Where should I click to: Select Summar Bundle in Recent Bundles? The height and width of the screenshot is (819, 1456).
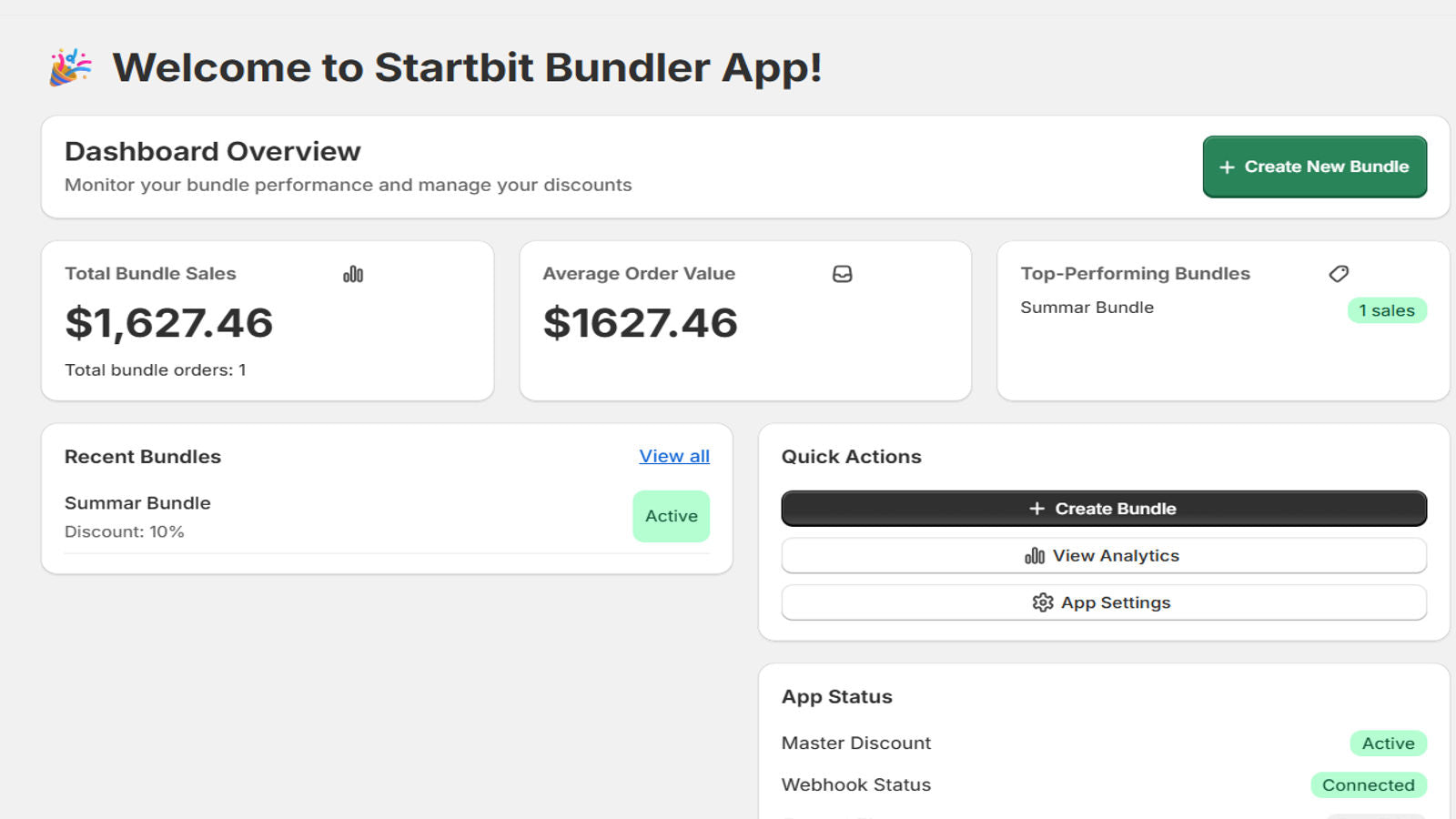point(137,503)
